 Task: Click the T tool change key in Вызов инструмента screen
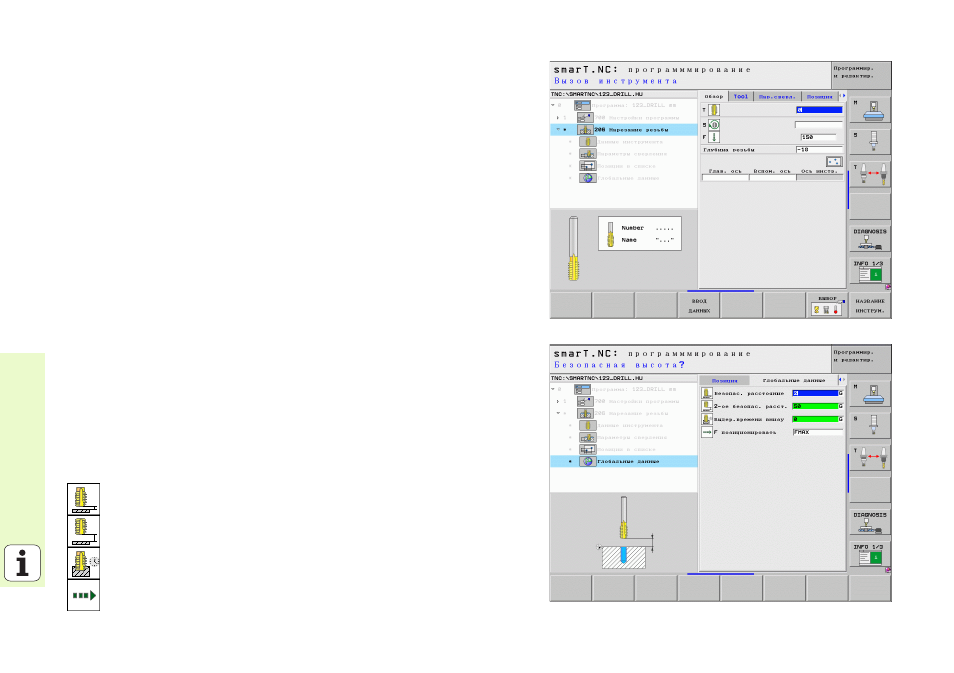[869, 175]
